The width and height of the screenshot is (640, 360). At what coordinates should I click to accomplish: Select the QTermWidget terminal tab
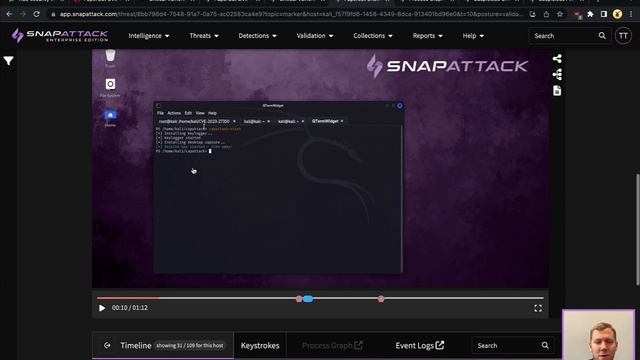click(x=327, y=121)
